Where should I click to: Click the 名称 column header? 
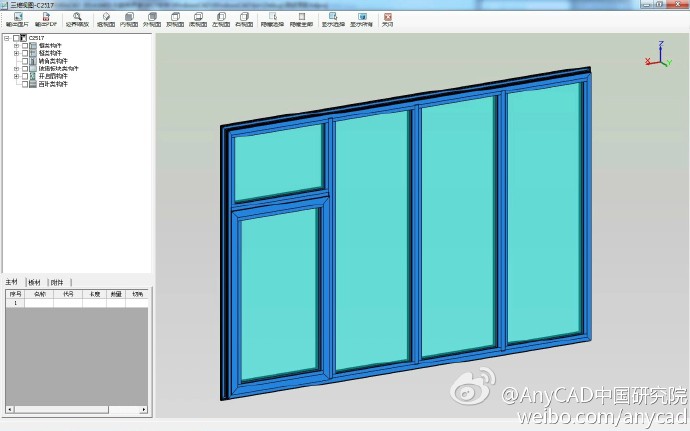pyautogui.click(x=40, y=294)
